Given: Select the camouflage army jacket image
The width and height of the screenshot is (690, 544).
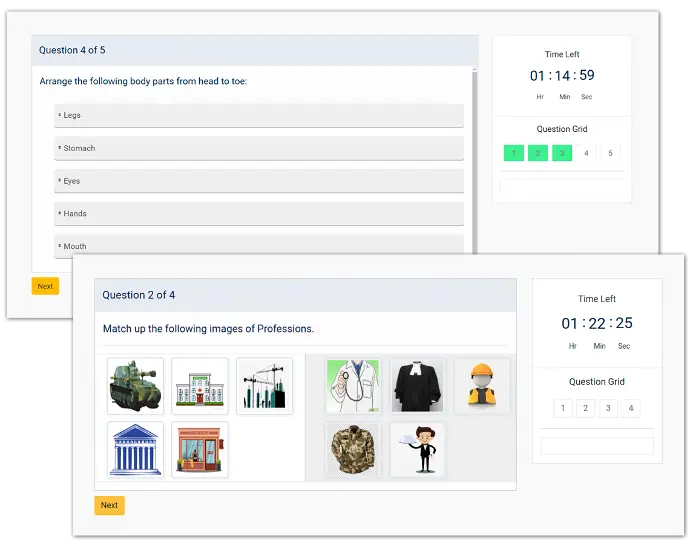Looking at the screenshot, I should [353, 449].
